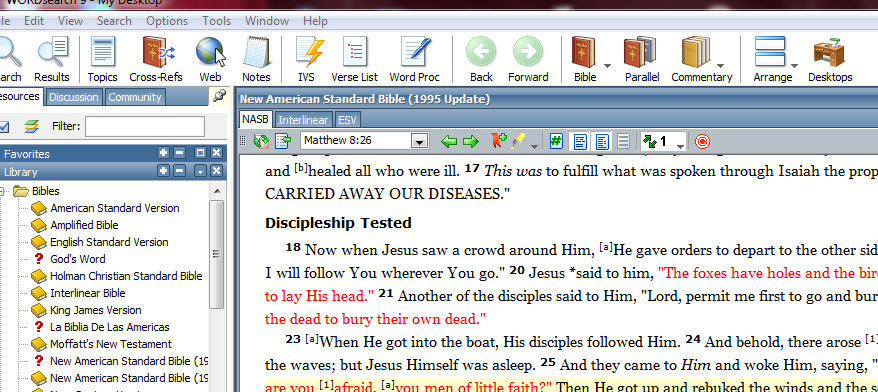Open the Tools menu
878x392 pixels.
216,21
